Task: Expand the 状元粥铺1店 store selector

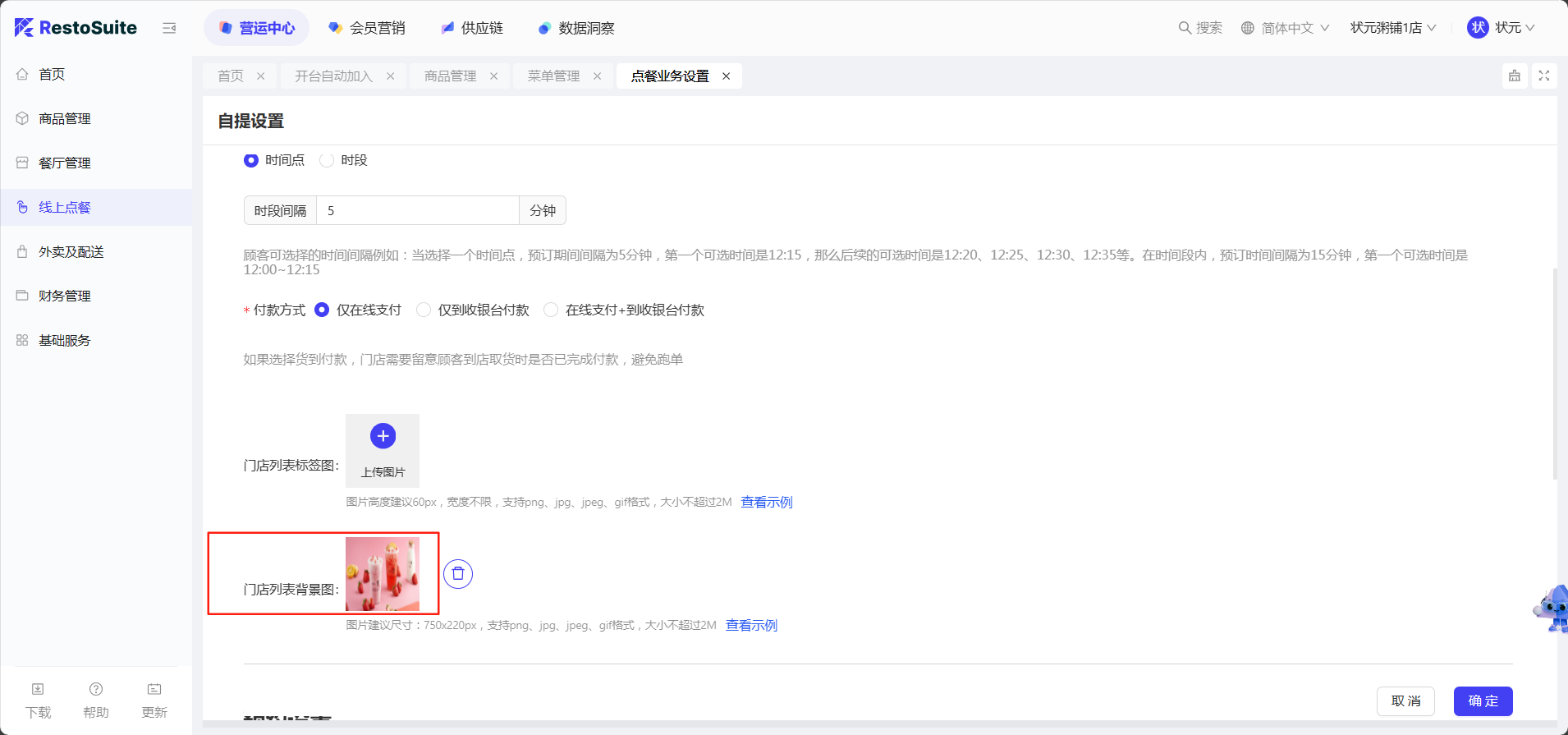Action: tap(1392, 28)
